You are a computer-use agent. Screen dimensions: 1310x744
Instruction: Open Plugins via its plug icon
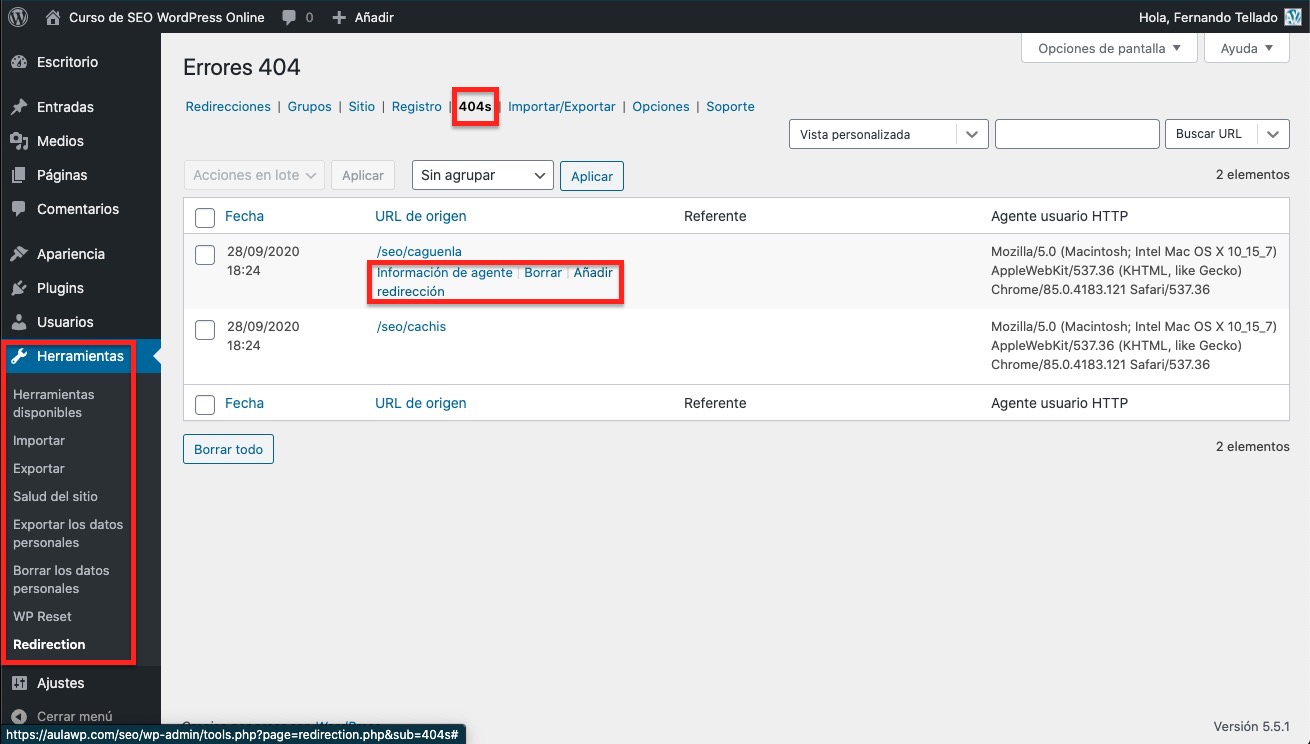(19, 288)
